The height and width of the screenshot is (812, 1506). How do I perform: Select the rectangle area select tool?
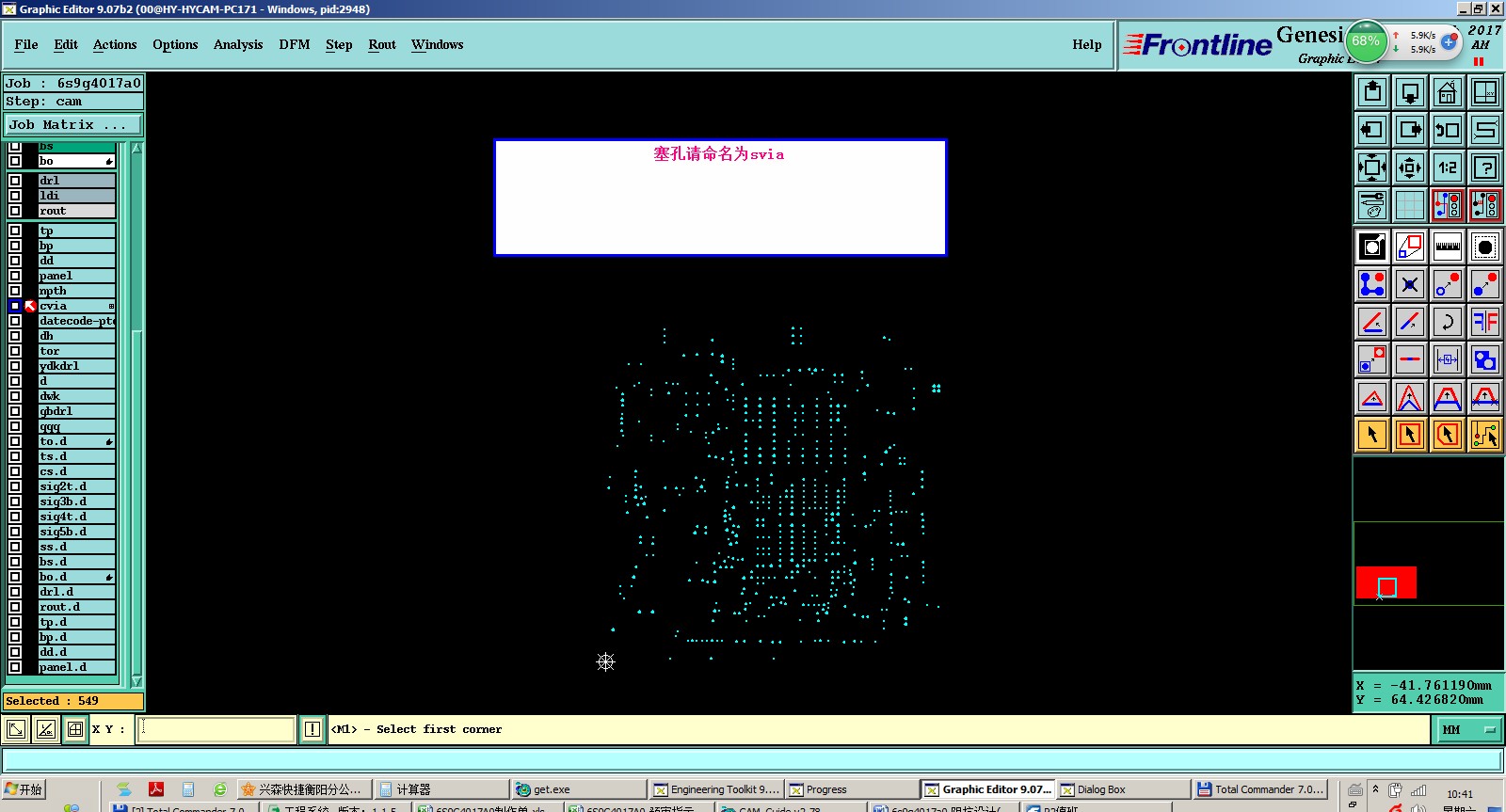click(1410, 435)
